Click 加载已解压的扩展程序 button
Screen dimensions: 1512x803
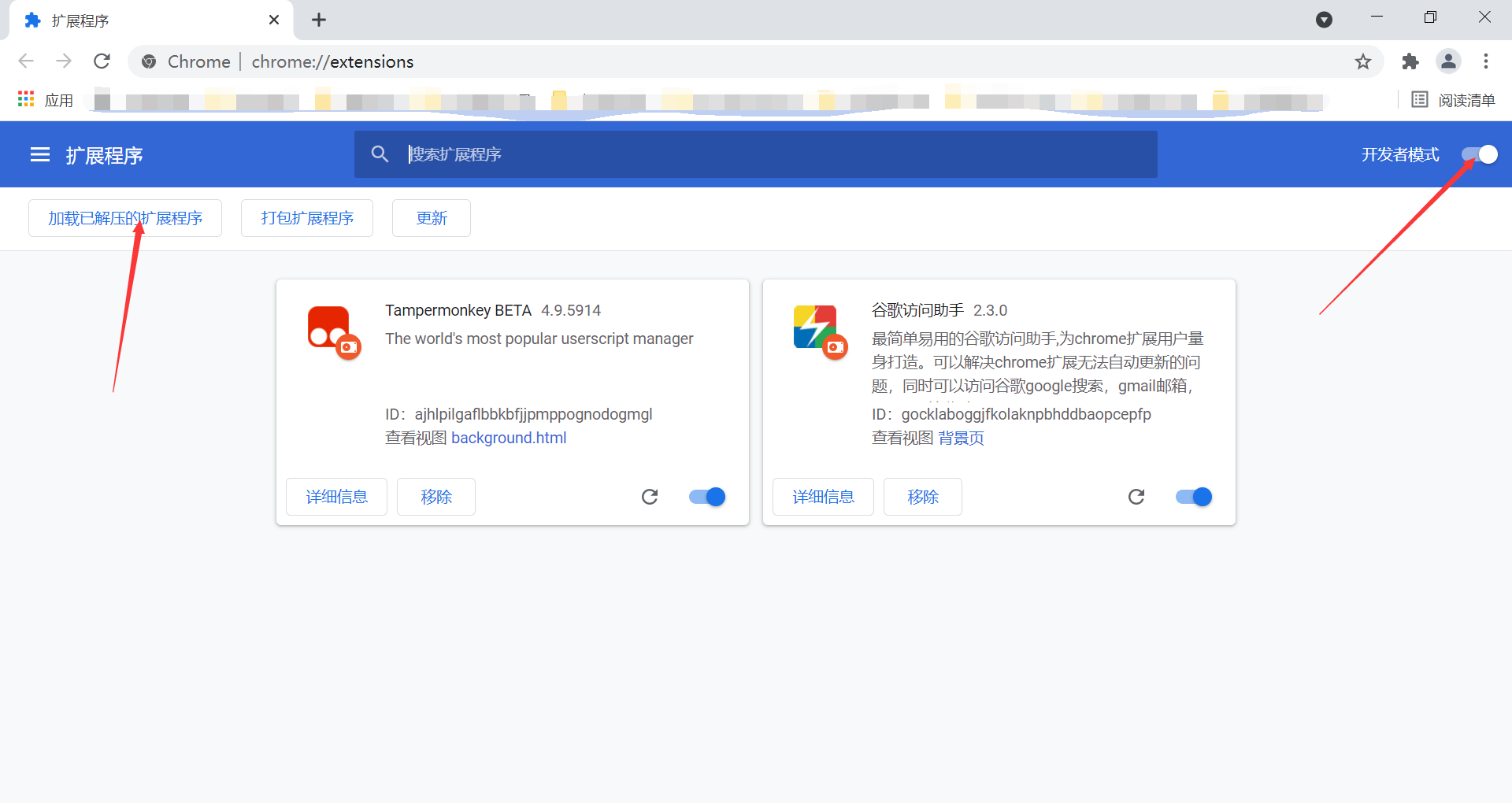coord(125,218)
